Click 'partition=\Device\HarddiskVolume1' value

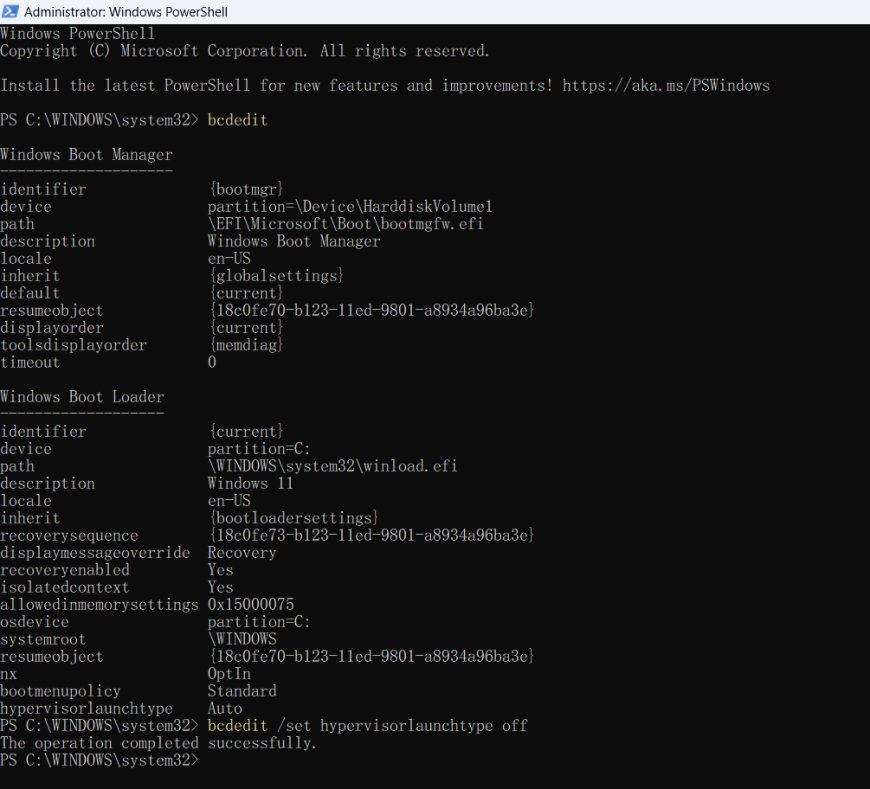click(350, 206)
